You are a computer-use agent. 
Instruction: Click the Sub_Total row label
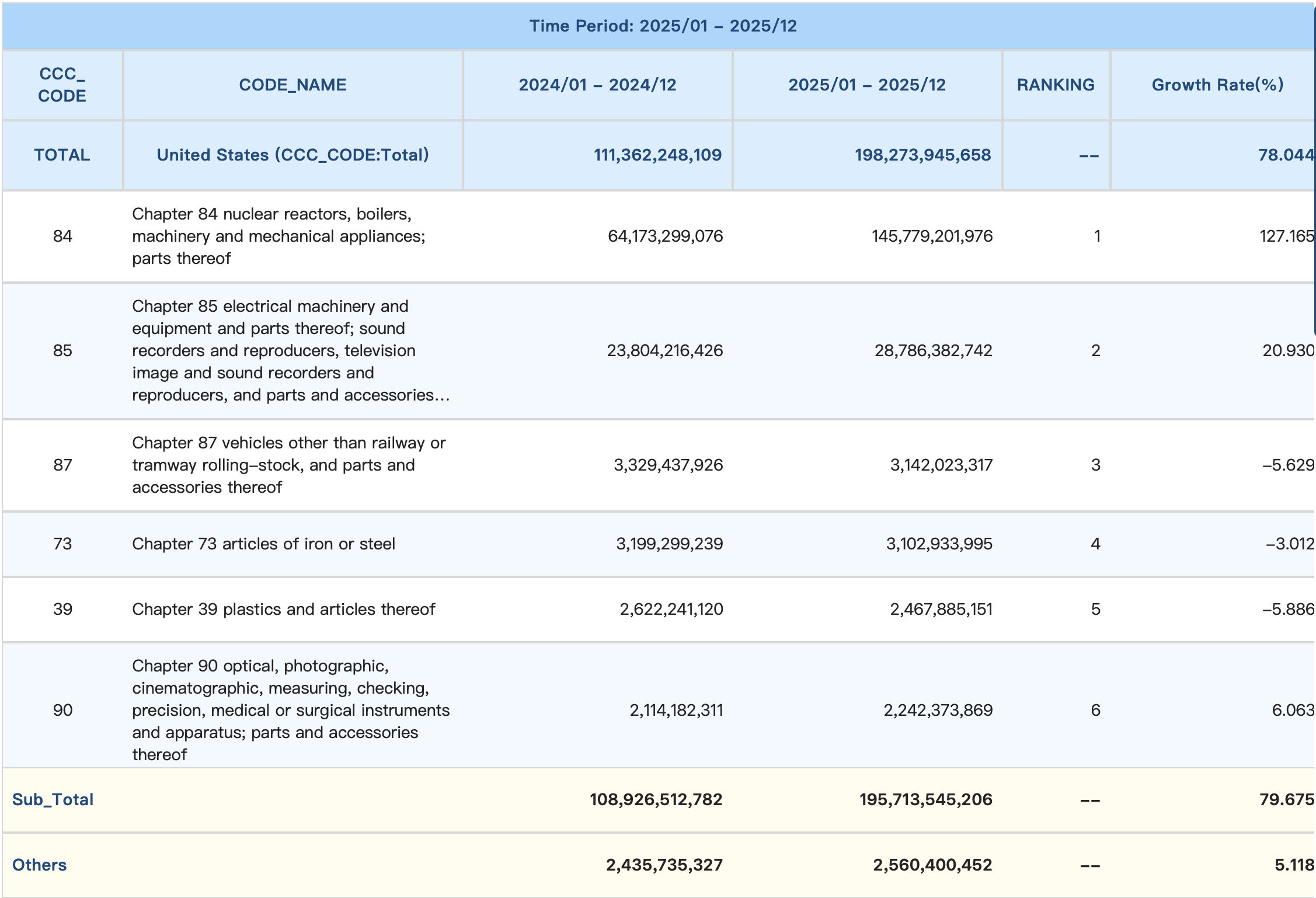pyautogui.click(x=53, y=799)
